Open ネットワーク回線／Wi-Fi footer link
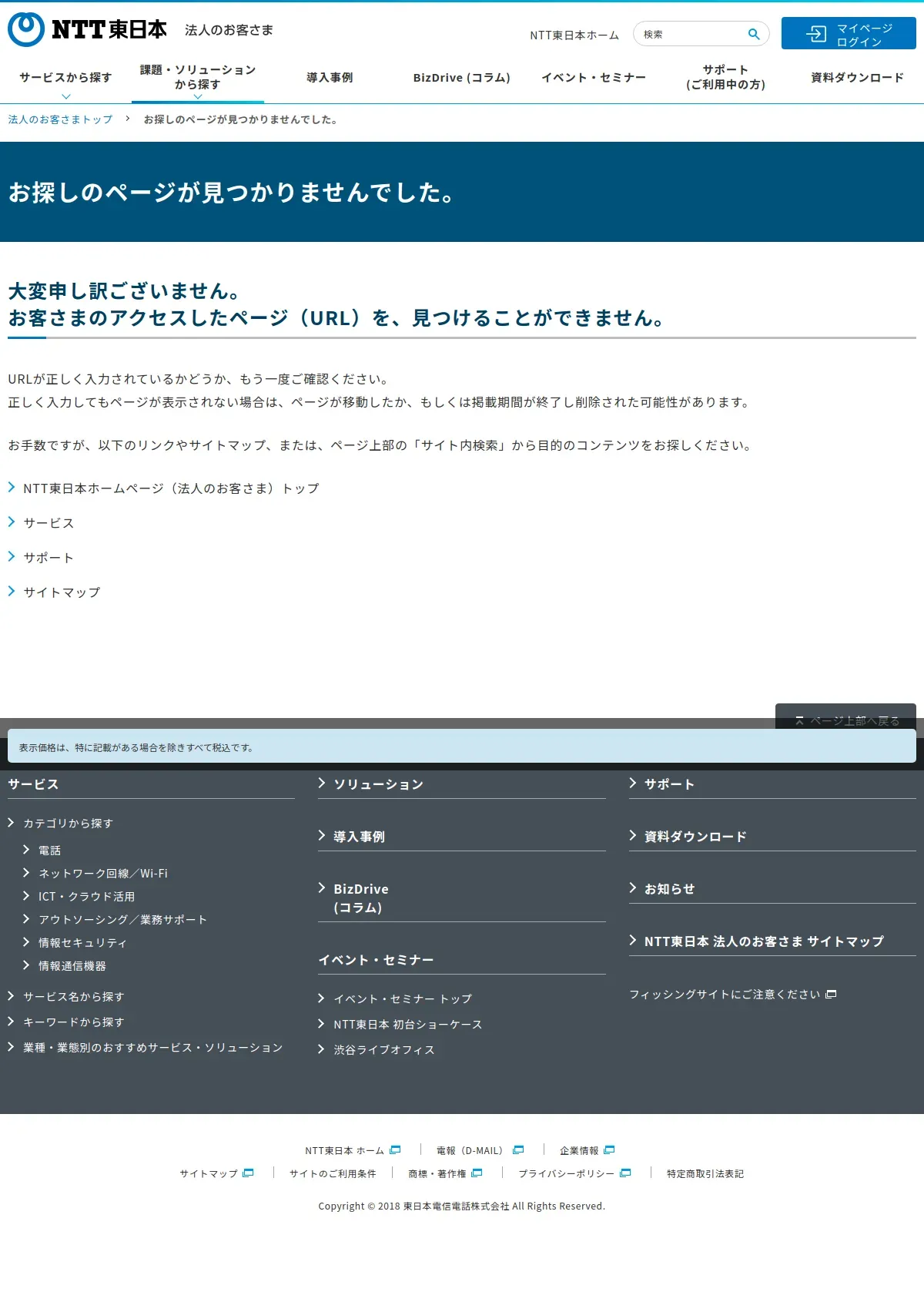The image size is (924, 1302). [x=103, y=874]
